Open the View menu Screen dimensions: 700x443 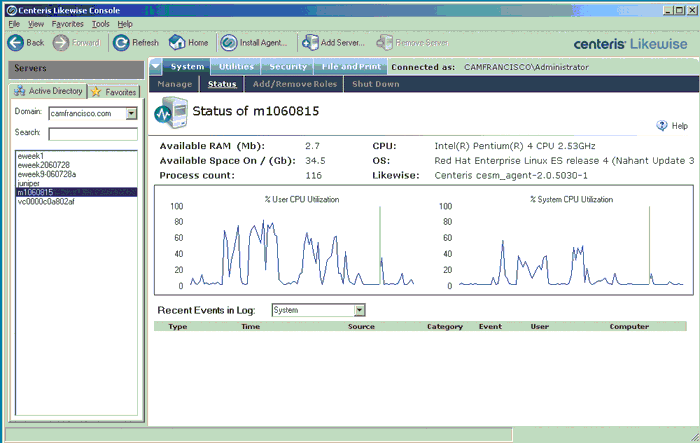click(36, 24)
